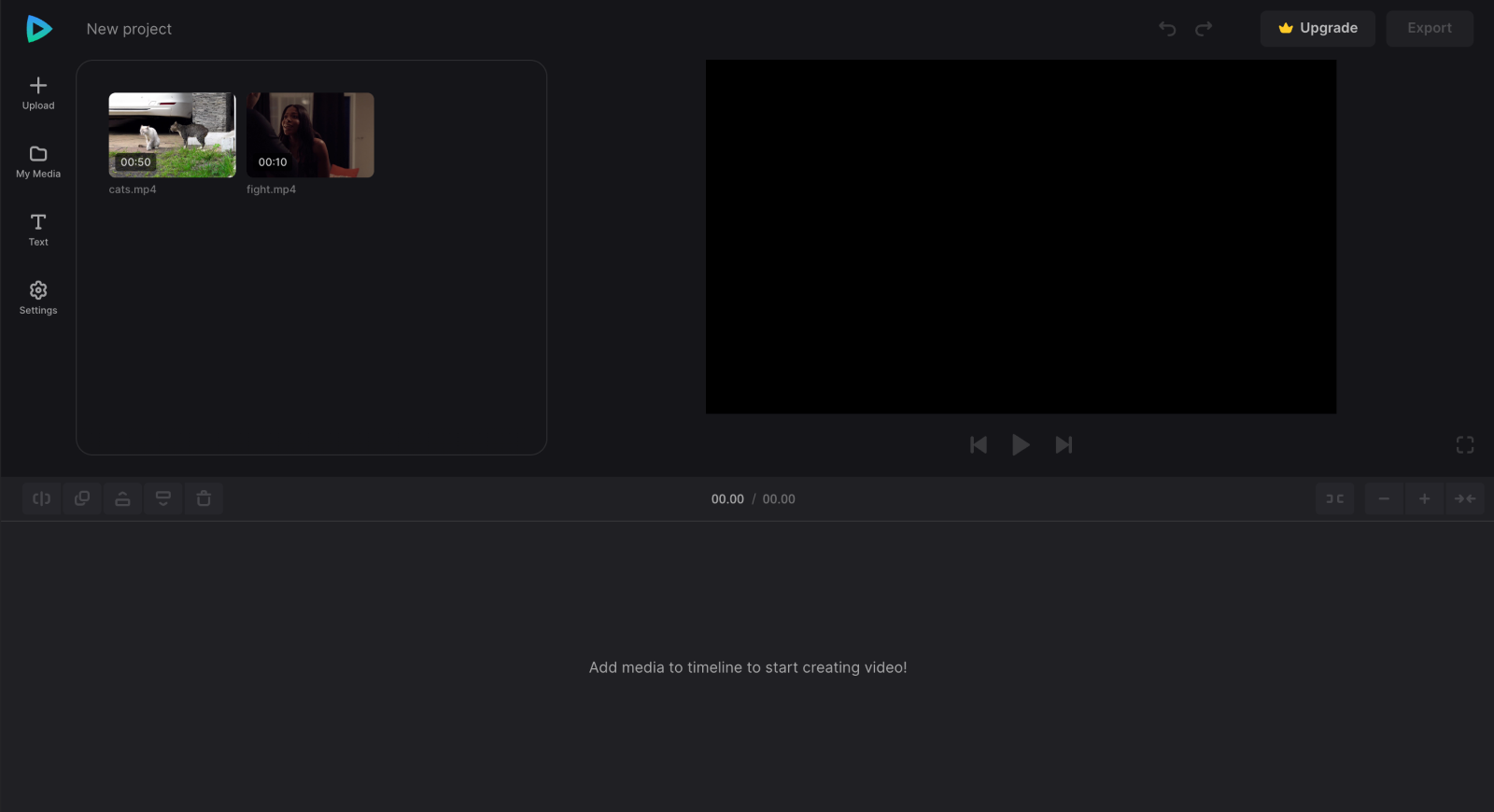The width and height of the screenshot is (1494, 812).
Task: Click the cats.mp4 file name
Action: pyautogui.click(x=133, y=189)
